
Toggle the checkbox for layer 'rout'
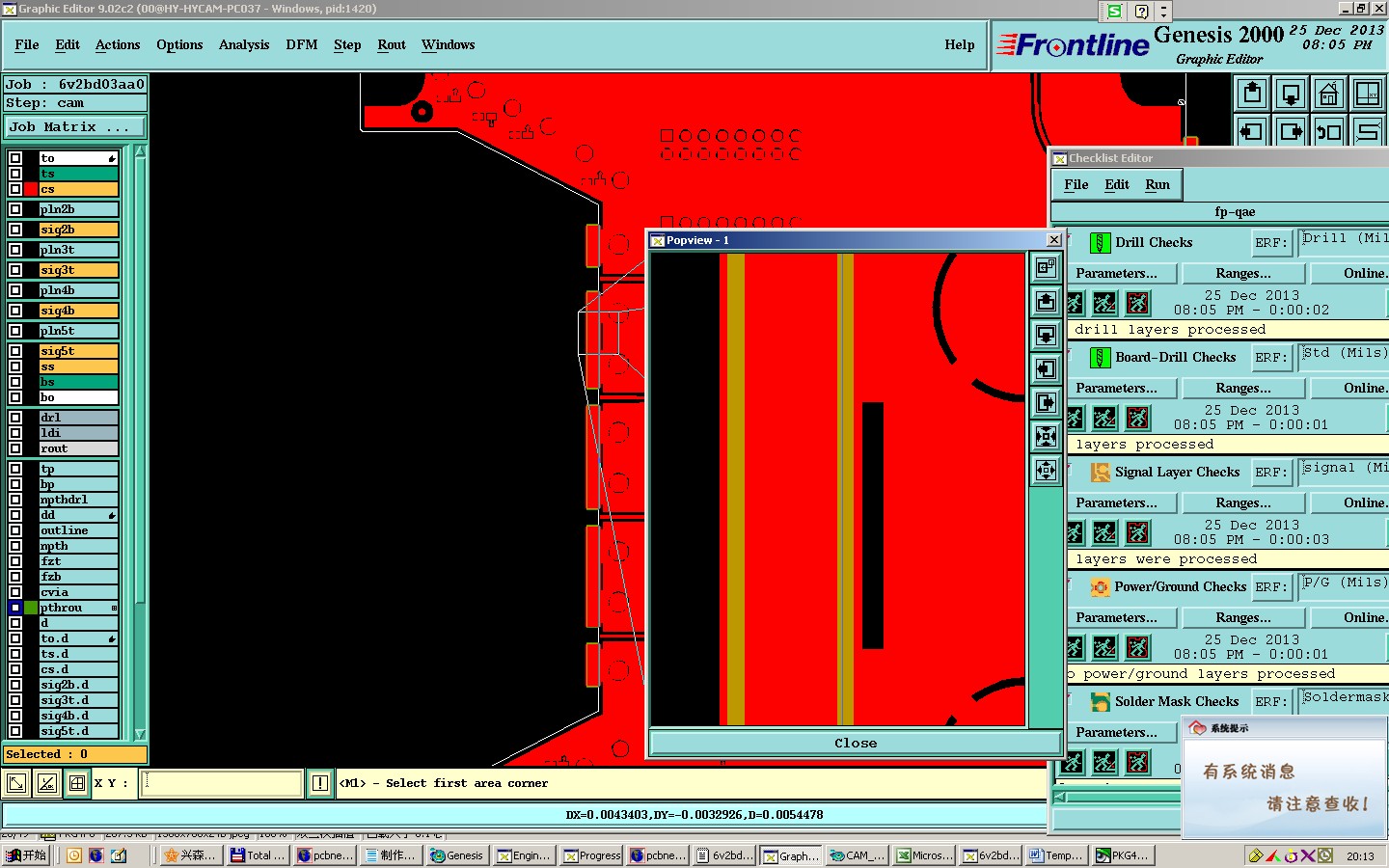tap(15, 448)
